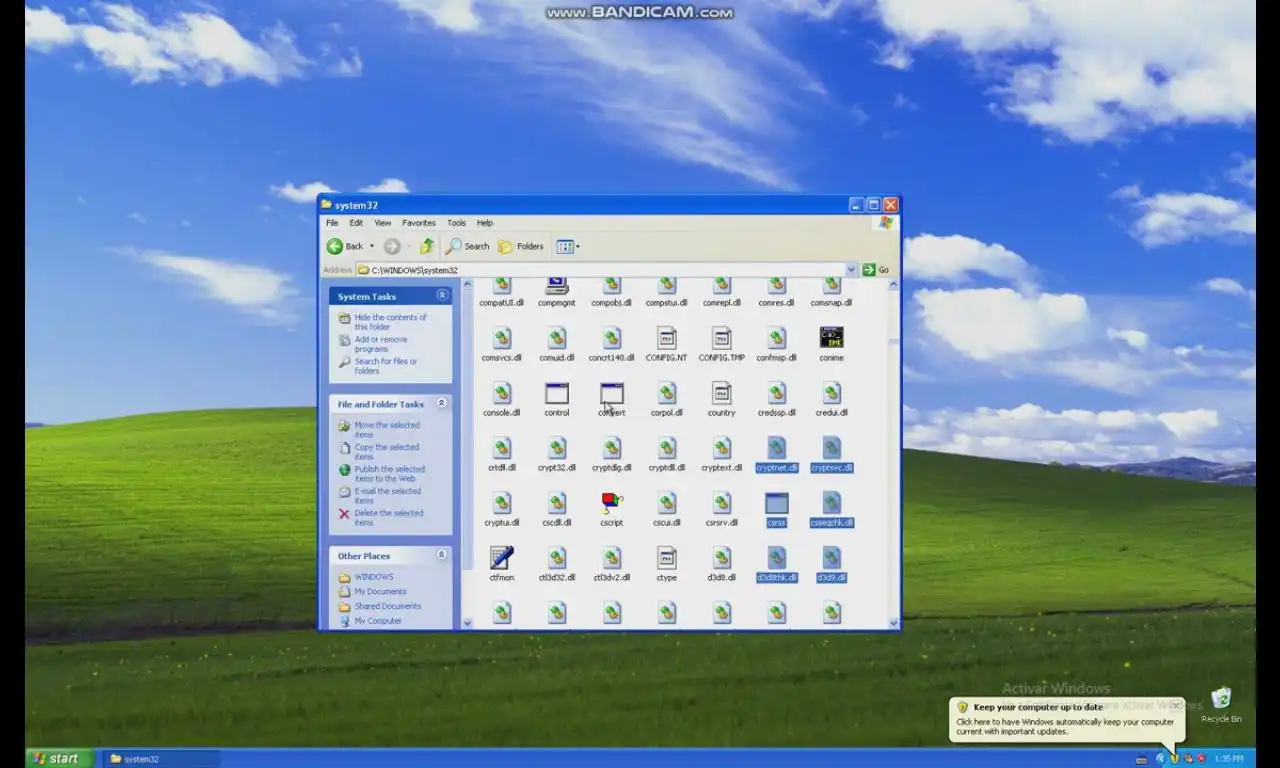Open the Edit menu
The image size is (1280, 768).
(x=356, y=223)
